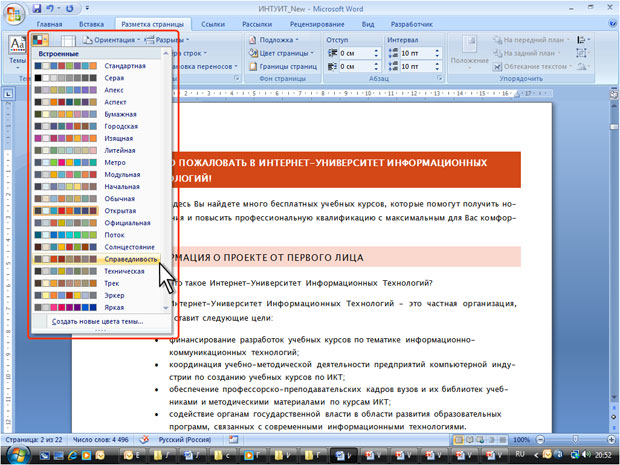Click Send to Back (На задний план)

pyautogui.click(x=528, y=53)
